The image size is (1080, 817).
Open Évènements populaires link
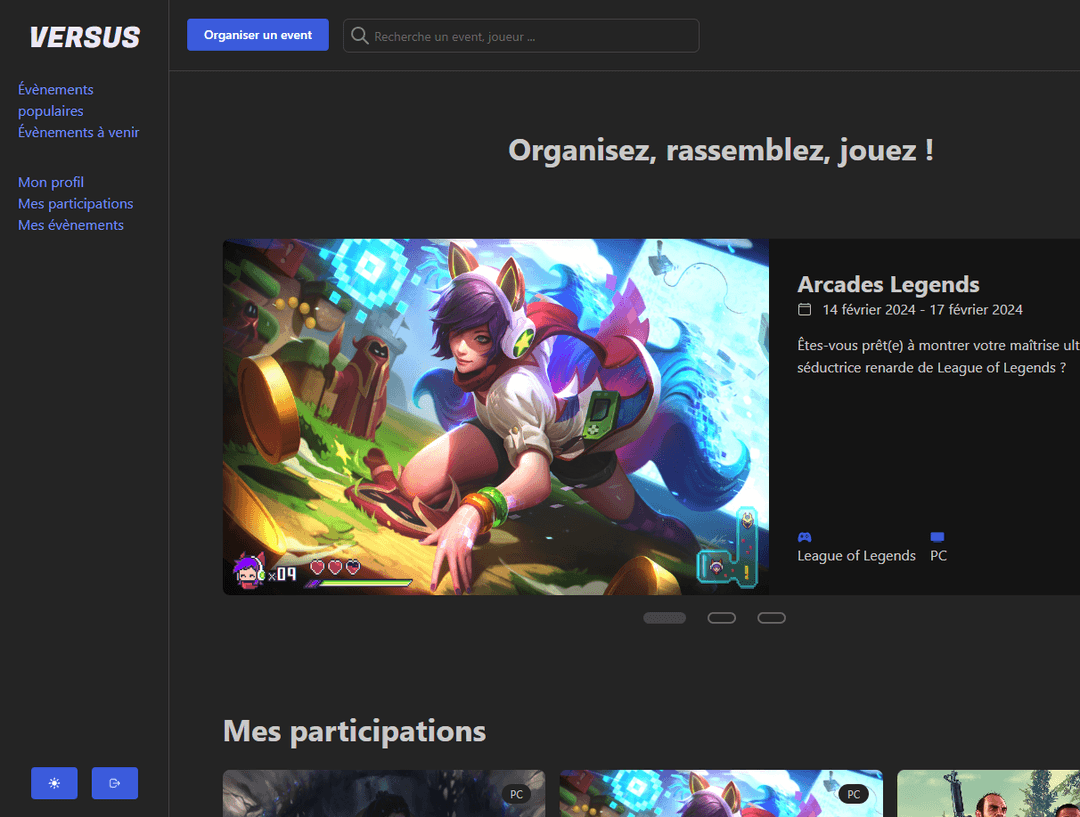click(56, 100)
